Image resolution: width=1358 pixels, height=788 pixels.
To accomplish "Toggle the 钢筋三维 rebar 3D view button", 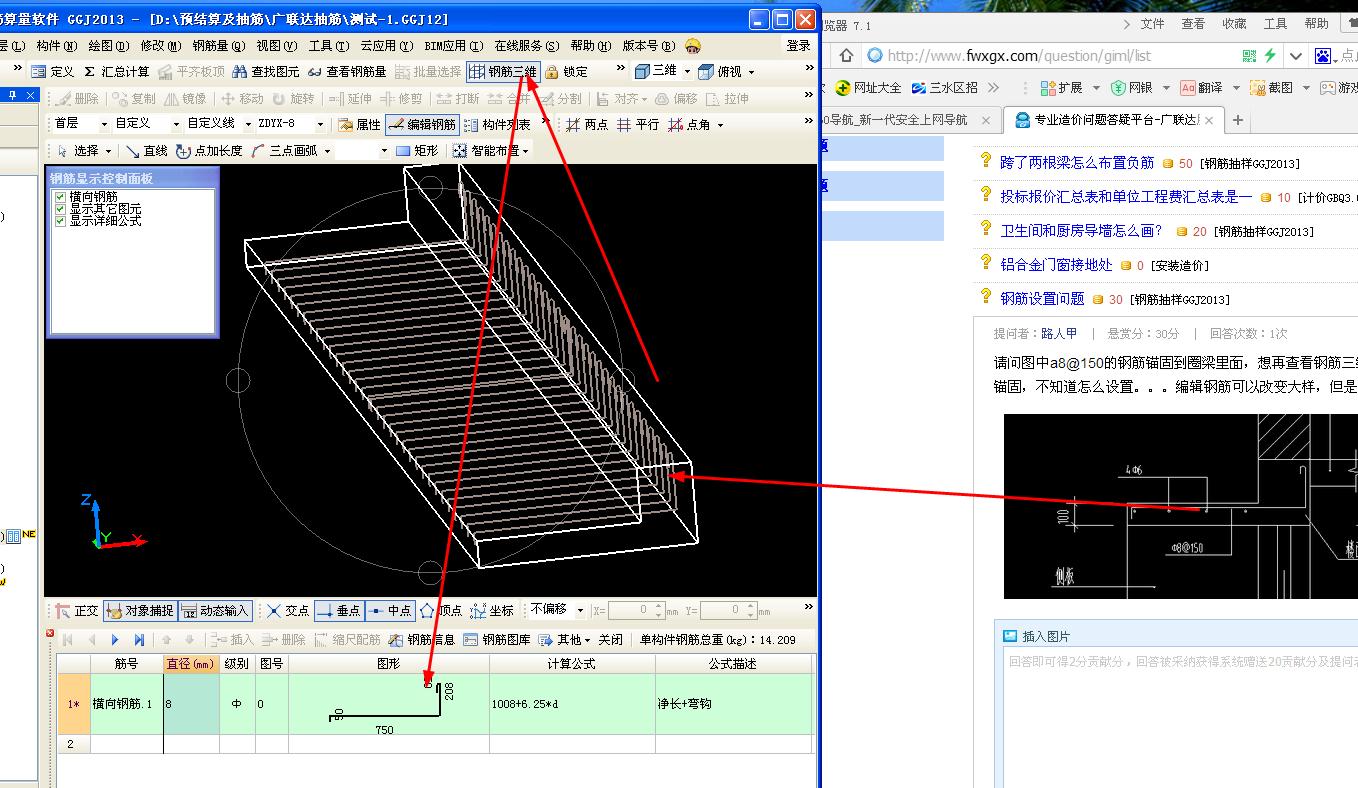I will pos(503,72).
